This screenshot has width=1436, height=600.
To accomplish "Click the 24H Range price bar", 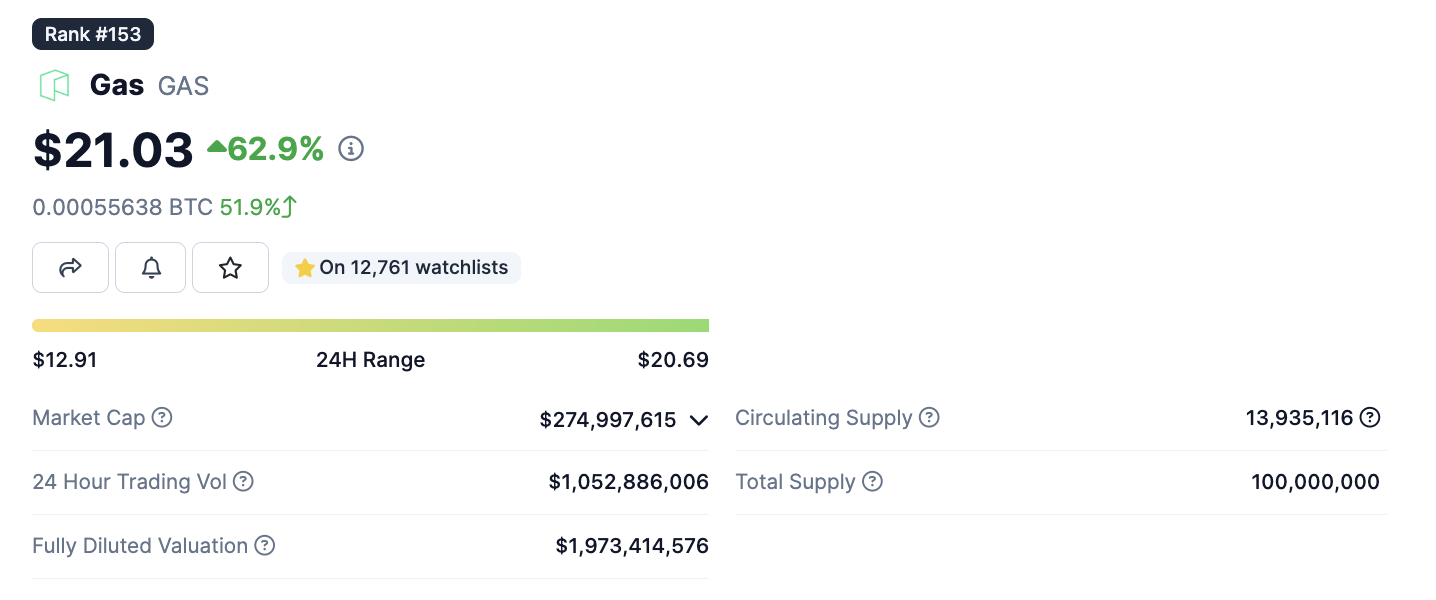I will click(370, 325).
